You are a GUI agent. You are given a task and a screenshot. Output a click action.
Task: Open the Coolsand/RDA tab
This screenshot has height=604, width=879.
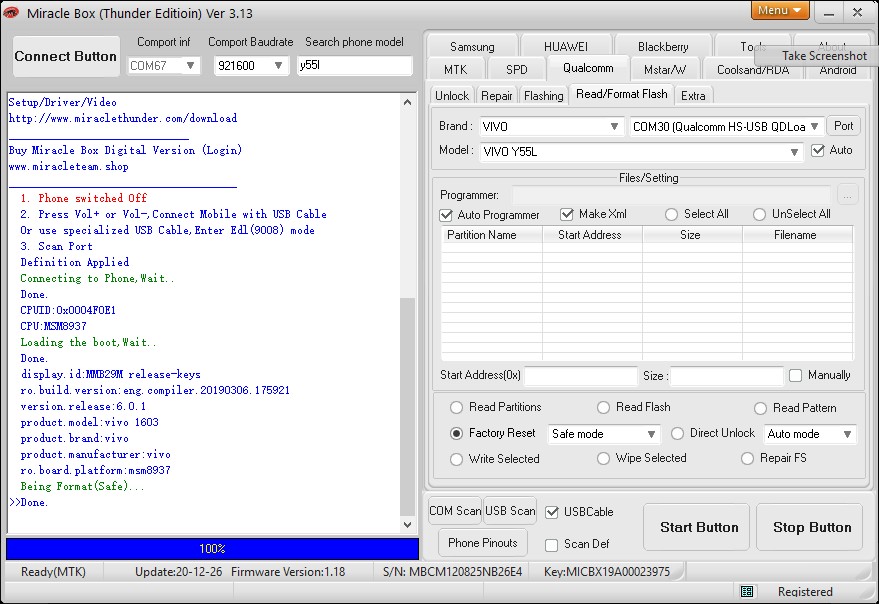(753, 70)
